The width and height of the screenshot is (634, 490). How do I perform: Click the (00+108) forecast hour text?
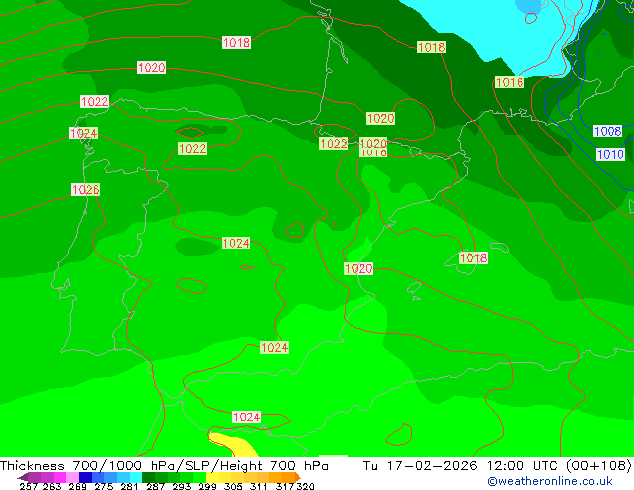tap(599, 466)
